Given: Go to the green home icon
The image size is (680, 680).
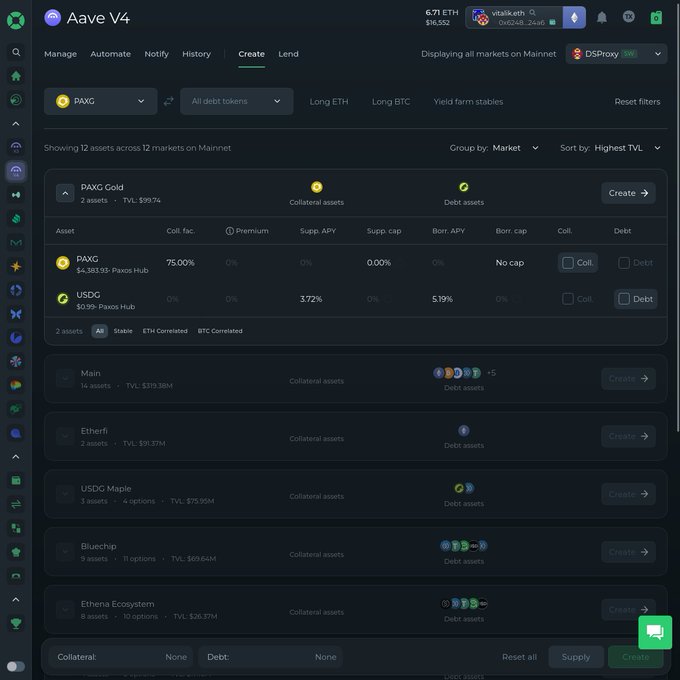Looking at the screenshot, I should [16, 76].
